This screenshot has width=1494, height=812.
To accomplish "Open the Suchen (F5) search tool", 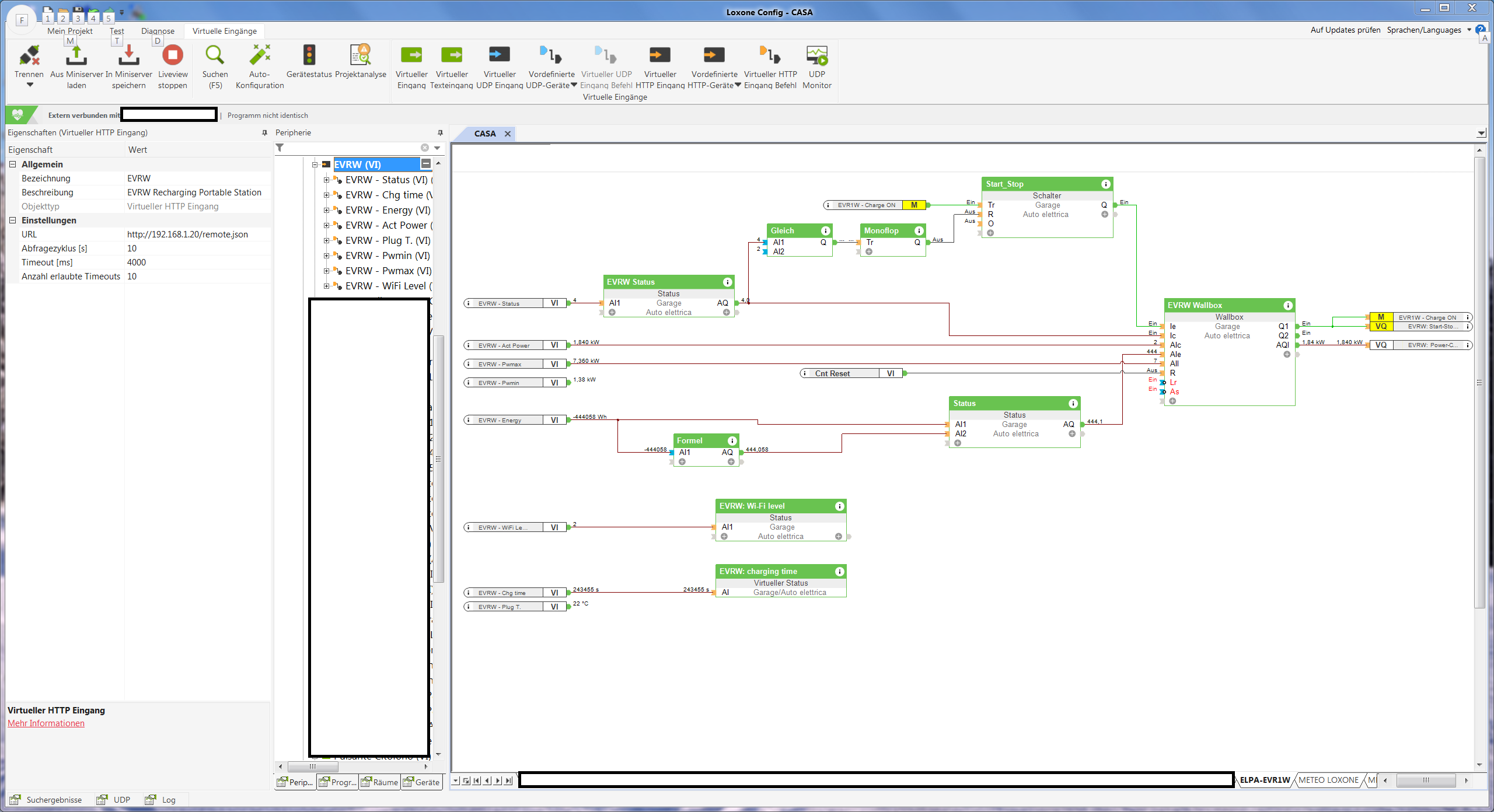I will coord(215,55).
